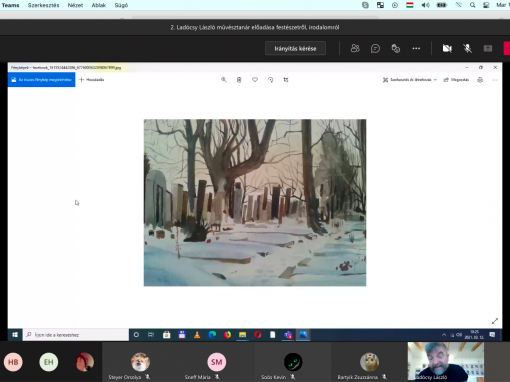Click the Hungarian flag input source icon
510x382 pixels.
[410, 5]
